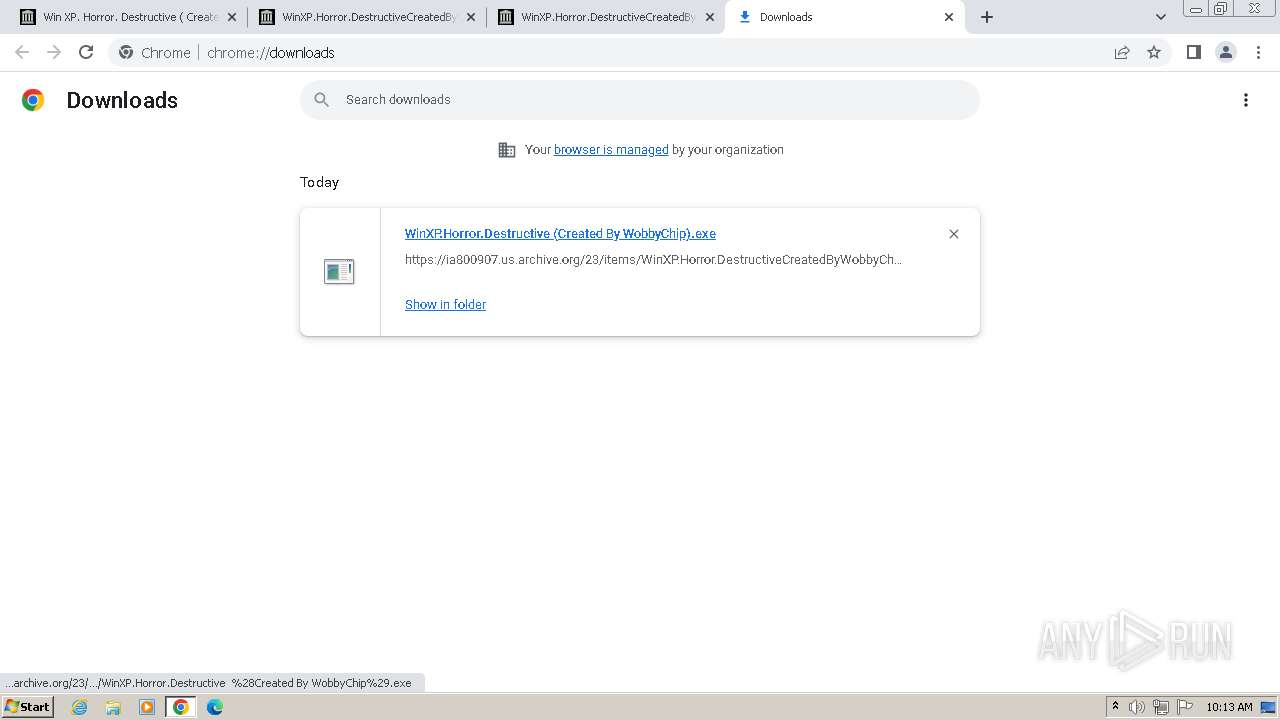Viewport: 1280px width, 720px height.
Task: Click the 10:13 AM clock
Action: pyautogui.click(x=1229, y=707)
